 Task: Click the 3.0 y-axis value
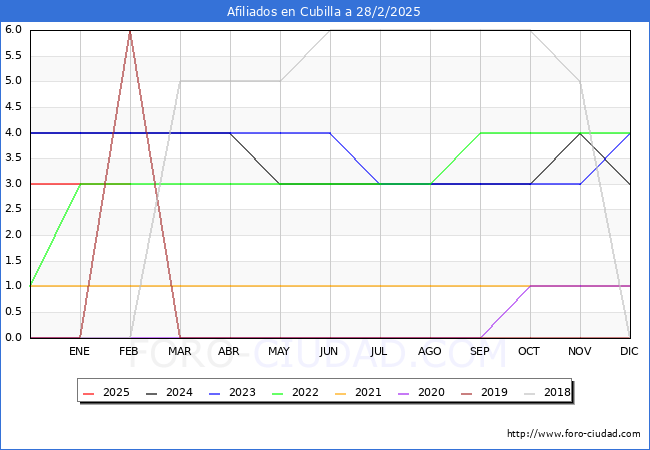(x=13, y=184)
